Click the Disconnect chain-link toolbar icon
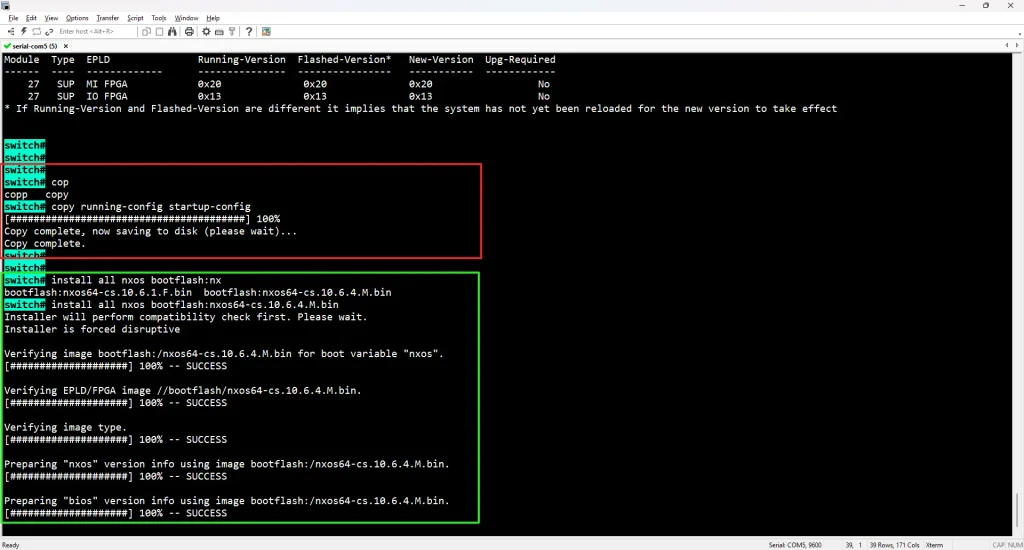The height and width of the screenshot is (550, 1024). [x=49, y=31]
